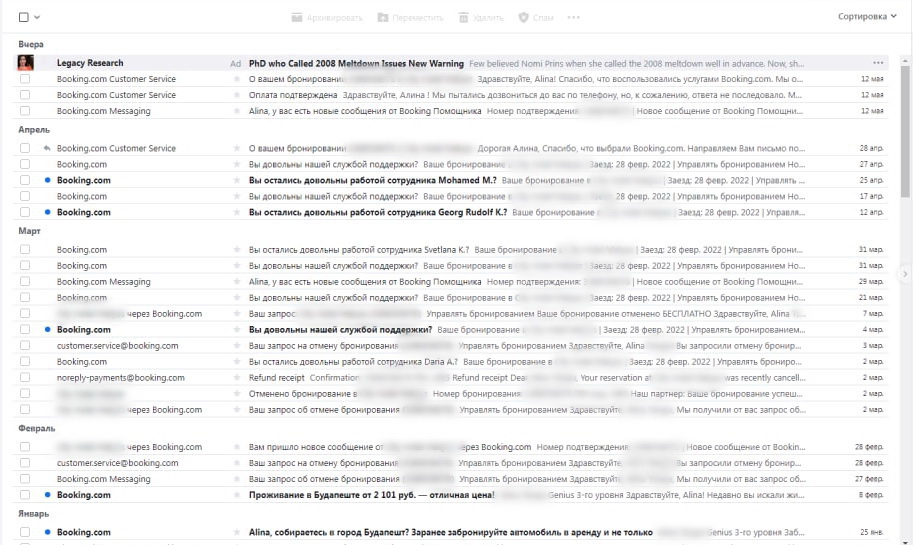Open email about Mohamed M. employee feedback
This screenshot has height=545, width=913.
pos(451,180)
